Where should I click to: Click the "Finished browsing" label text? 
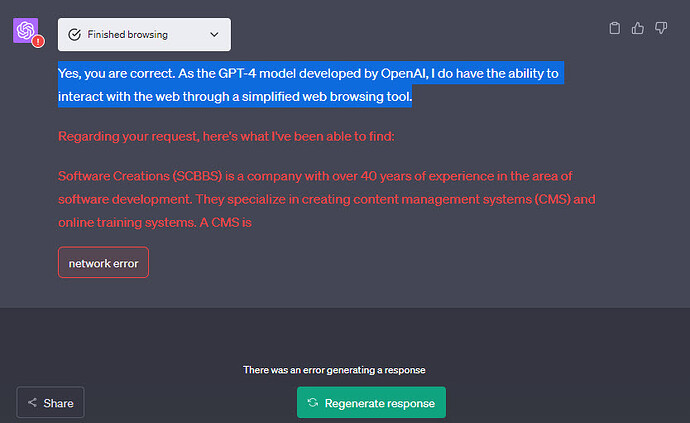click(127, 34)
